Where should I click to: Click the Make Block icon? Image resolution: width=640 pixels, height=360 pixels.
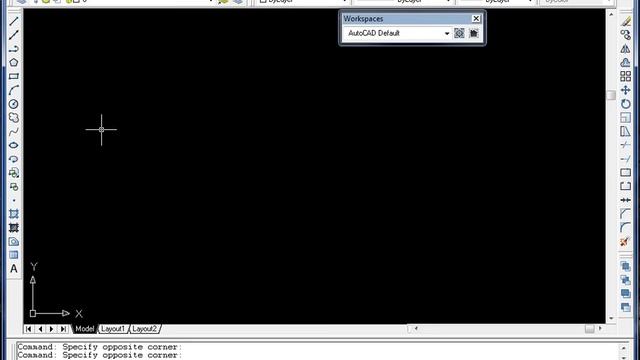13,187
